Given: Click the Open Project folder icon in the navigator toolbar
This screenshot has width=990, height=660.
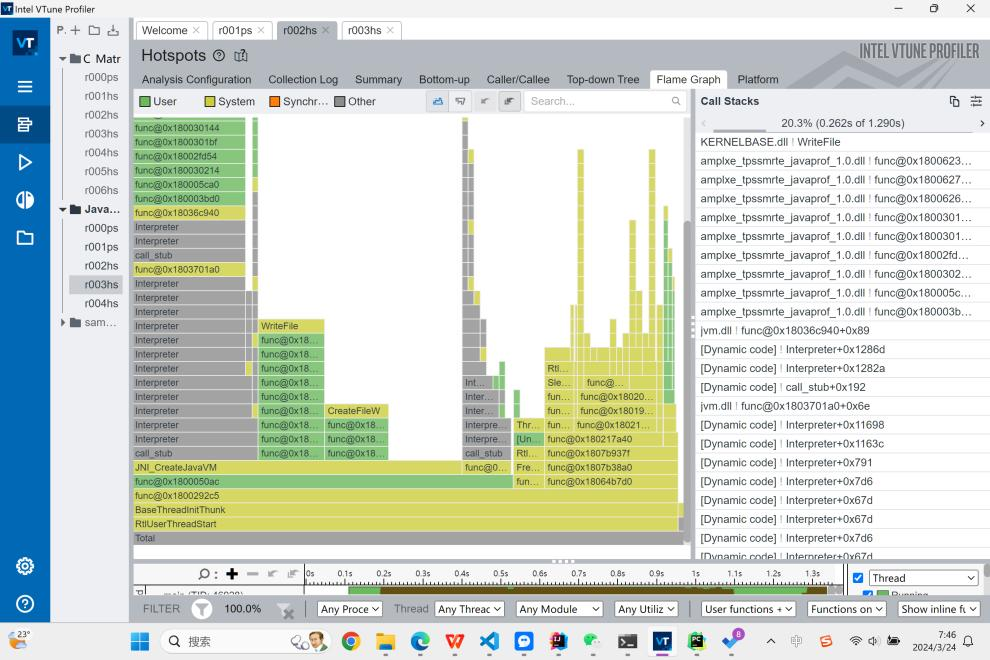Looking at the screenshot, I should tap(94, 30).
